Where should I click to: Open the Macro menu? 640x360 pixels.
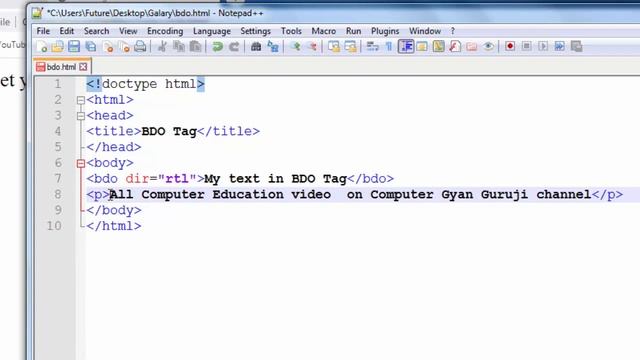click(324, 31)
